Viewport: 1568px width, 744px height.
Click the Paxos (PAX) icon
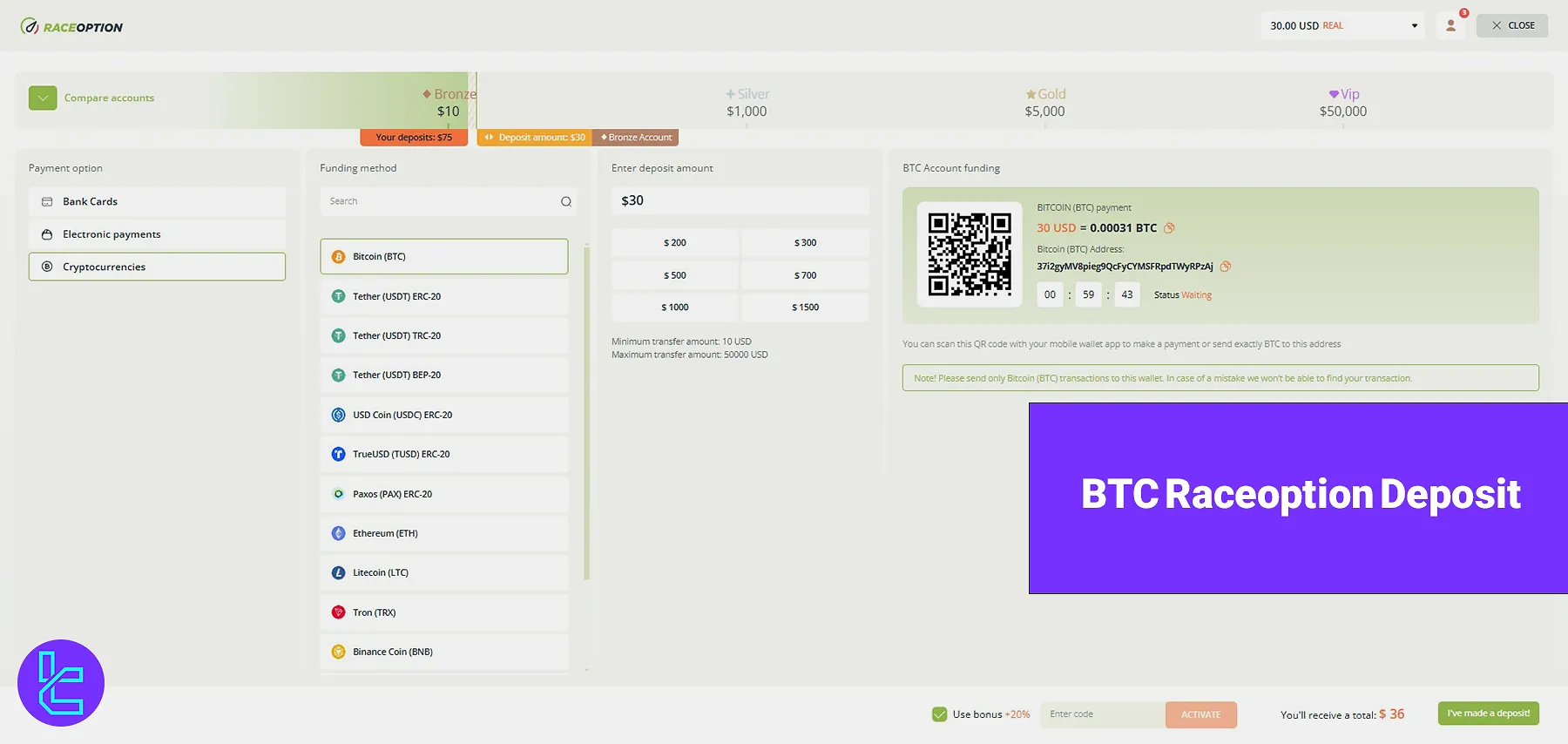tap(339, 494)
